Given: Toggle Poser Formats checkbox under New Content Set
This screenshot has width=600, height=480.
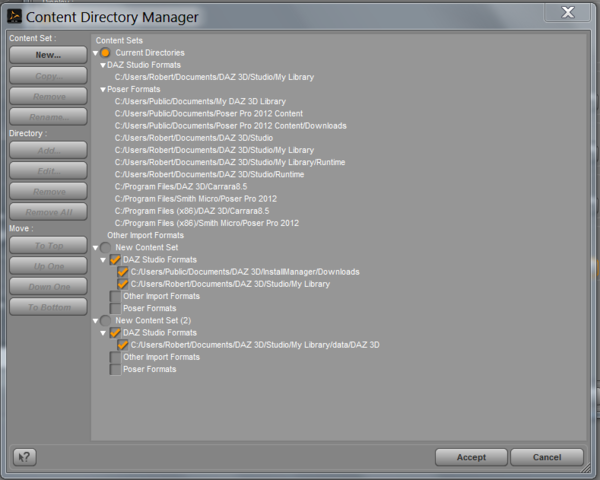Looking at the screenshot, I should (115, 309).
